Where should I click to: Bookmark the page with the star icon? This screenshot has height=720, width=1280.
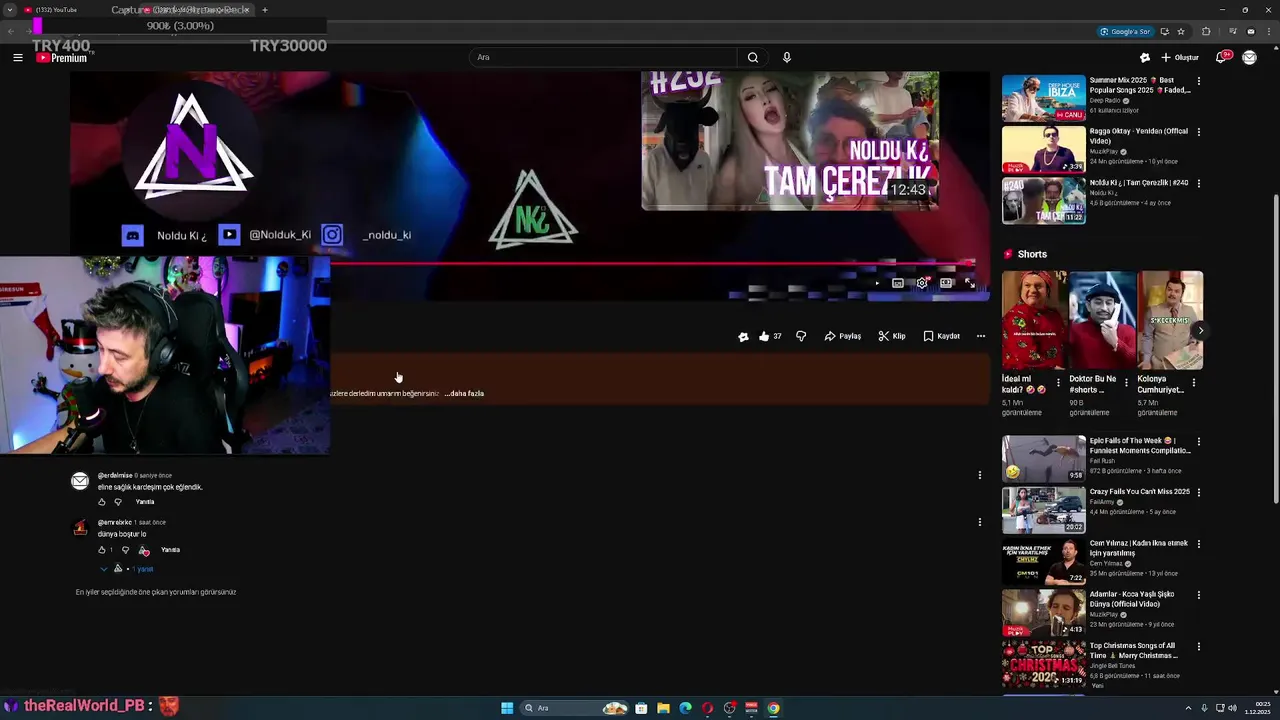tap(1181, 32)
